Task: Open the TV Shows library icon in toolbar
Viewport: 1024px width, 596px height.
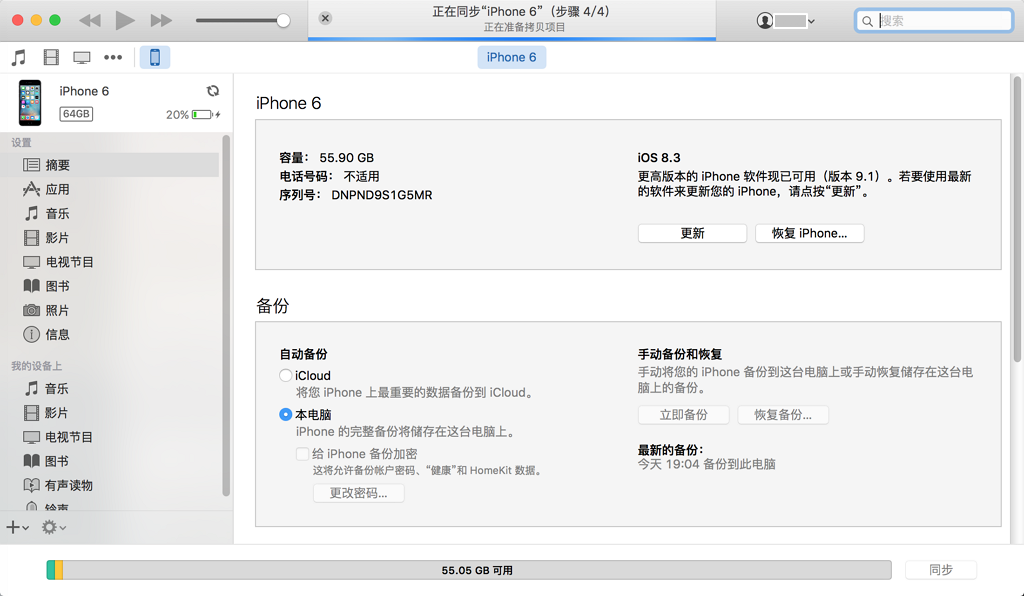Action: pos(82,58)
